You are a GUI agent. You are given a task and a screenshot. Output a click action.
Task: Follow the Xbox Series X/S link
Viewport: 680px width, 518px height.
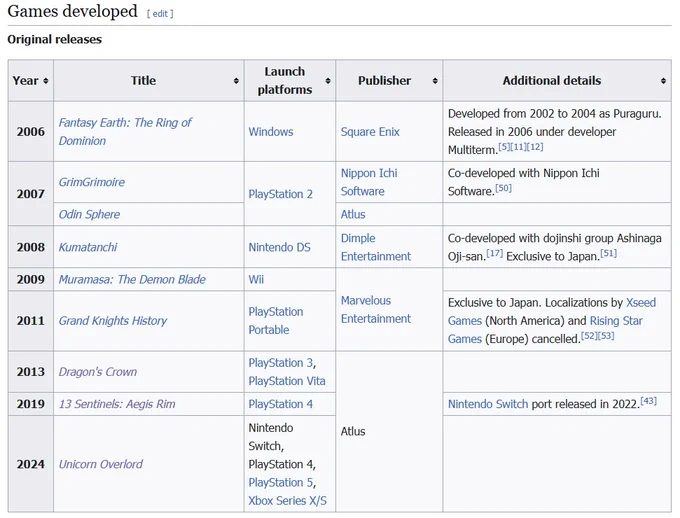click(x=287, y=501)
